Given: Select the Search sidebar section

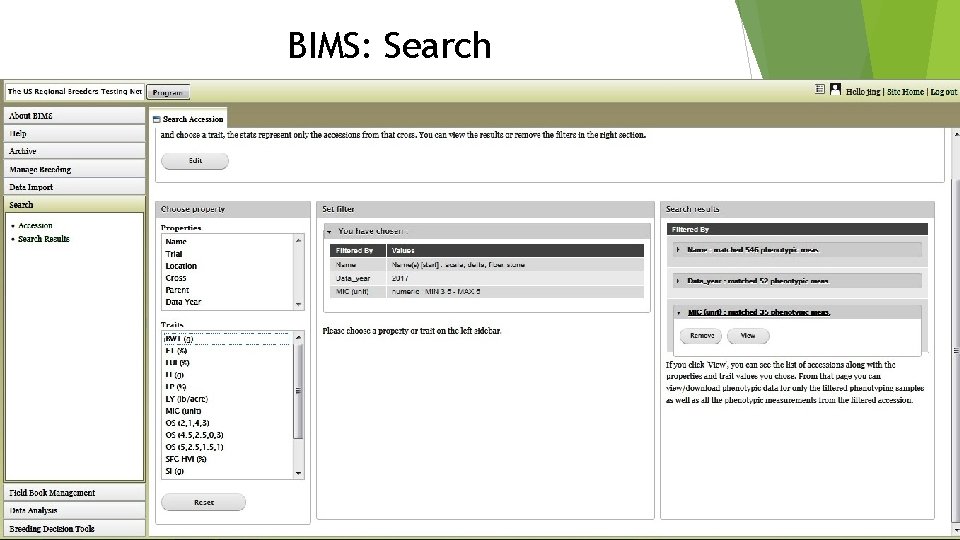Looking at the screenshot, I should click(75, 204).
